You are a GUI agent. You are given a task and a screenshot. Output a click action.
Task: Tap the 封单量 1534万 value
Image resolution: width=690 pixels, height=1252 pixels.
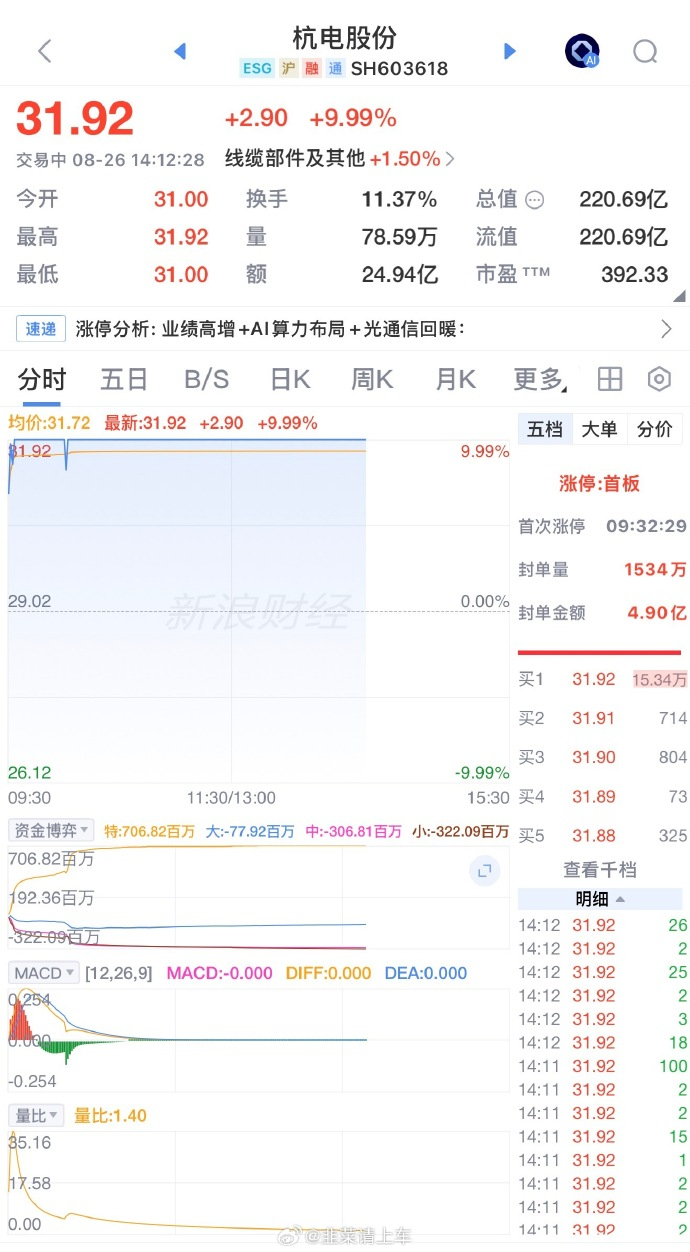coord(655,570)
